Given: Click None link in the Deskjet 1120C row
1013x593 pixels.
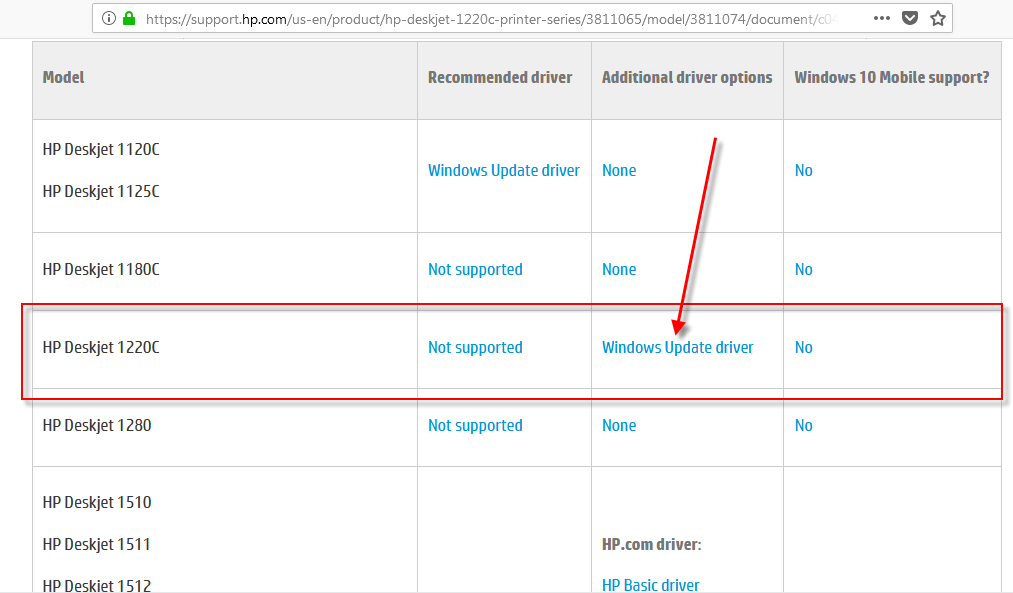Looking at the screenshot, I should 619,171.
